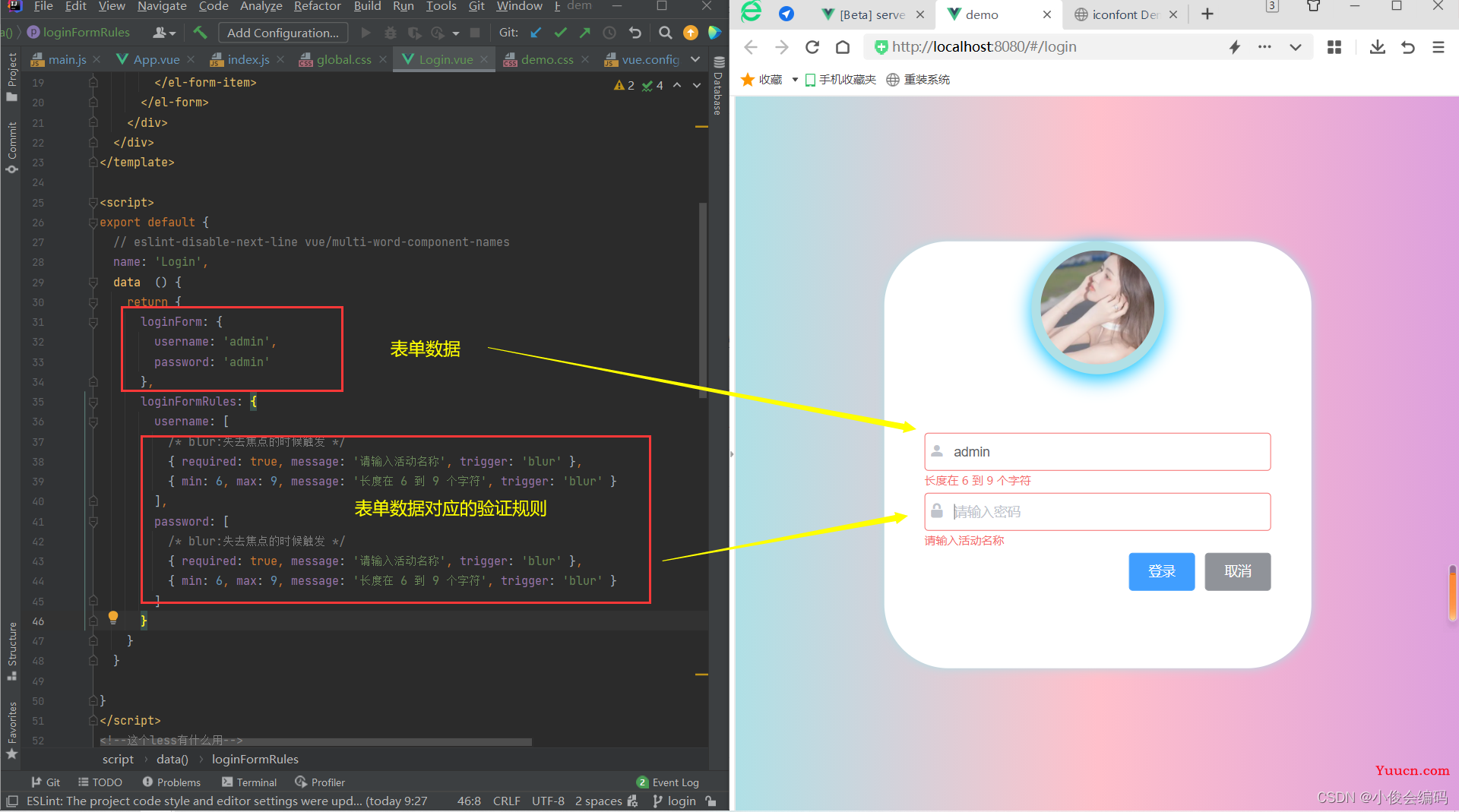Screen dimensions: 1459x812
Task: Click Git commit checkmark icon
Action: (x=560, y=33)
